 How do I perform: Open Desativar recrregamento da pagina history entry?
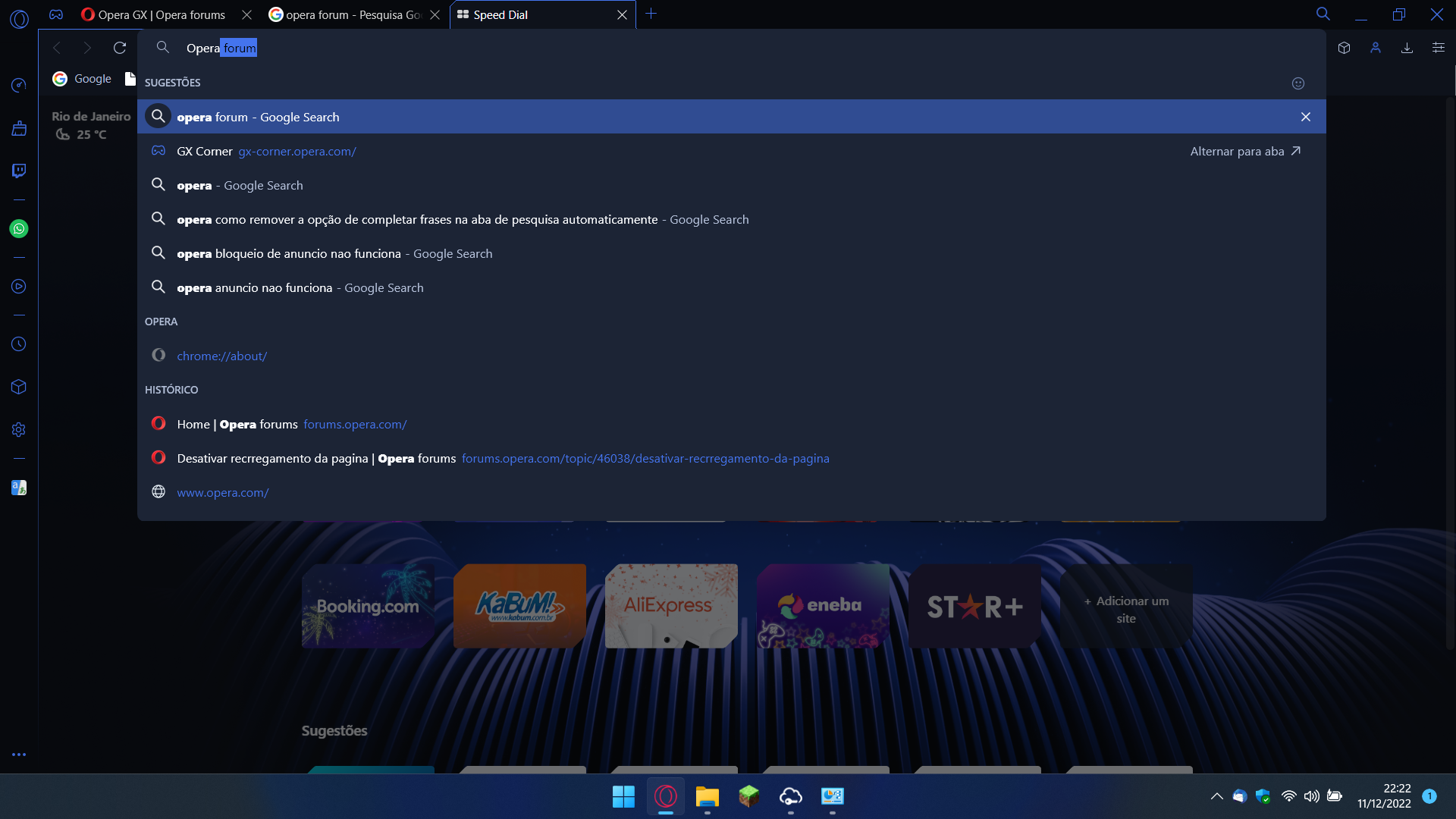[x=731, y=458]
